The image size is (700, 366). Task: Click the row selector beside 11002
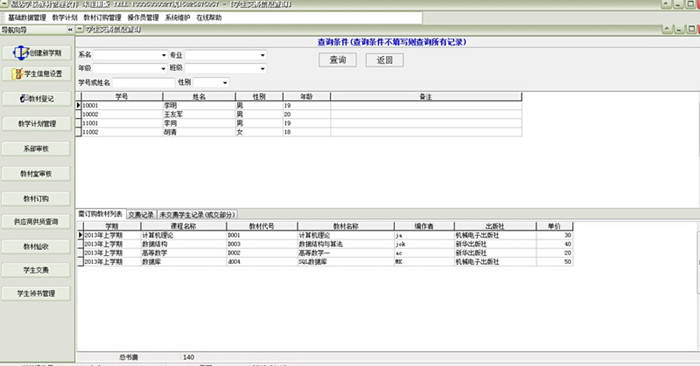point(79,132)
